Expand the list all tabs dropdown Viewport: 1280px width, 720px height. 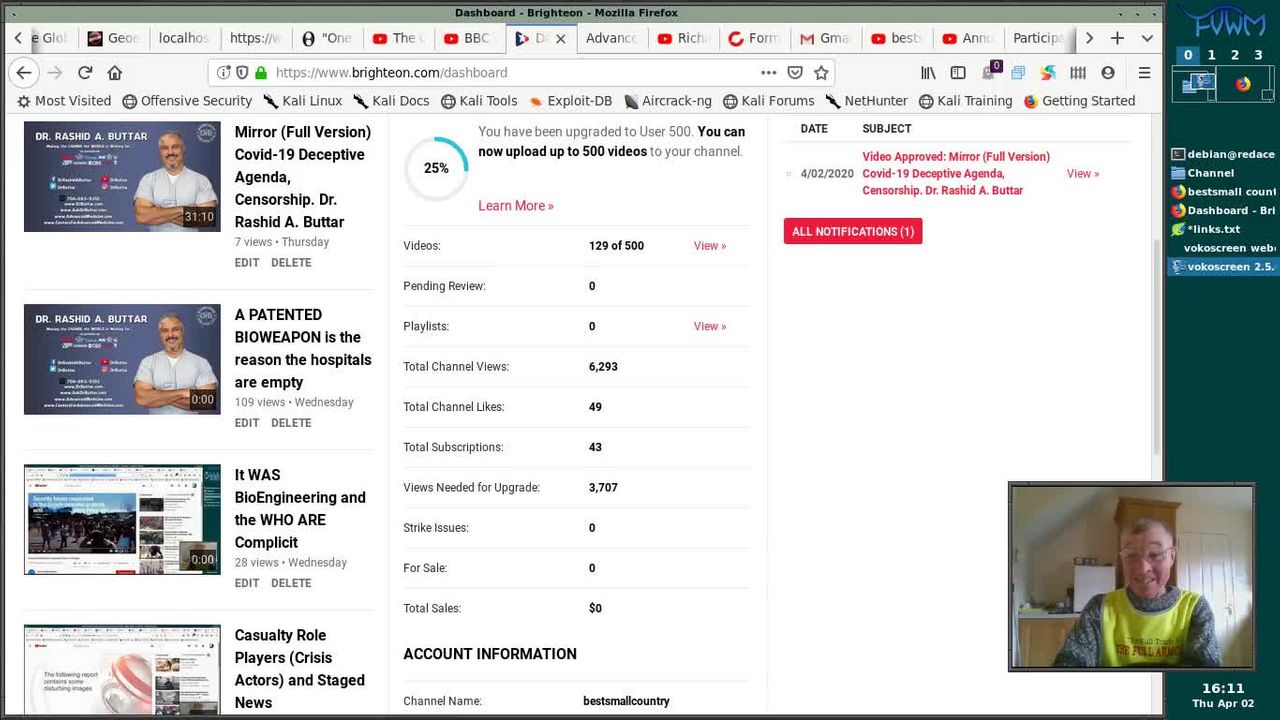[x=1147, y=38]
